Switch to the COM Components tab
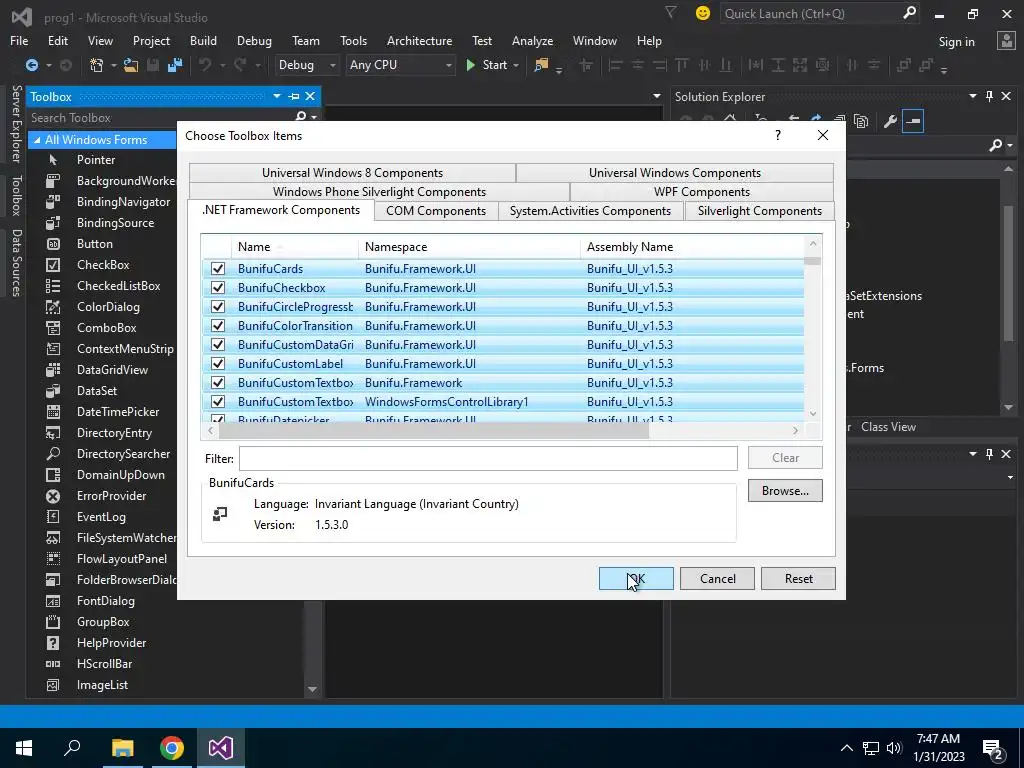This screenshot has height=768, width=1024. pos(436,210)
